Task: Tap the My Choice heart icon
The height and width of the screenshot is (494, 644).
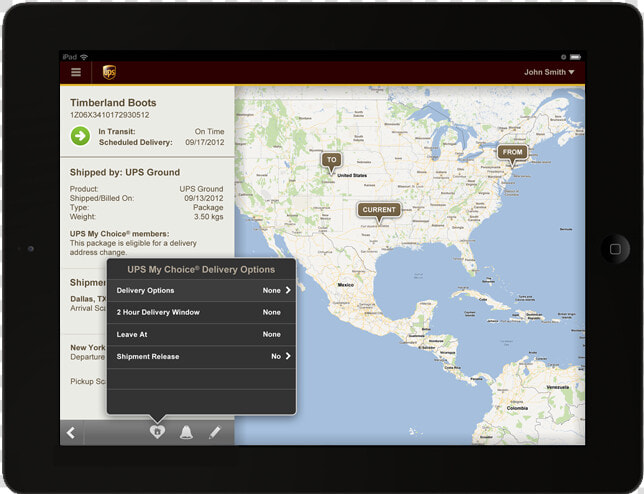Action: point(157,432)
